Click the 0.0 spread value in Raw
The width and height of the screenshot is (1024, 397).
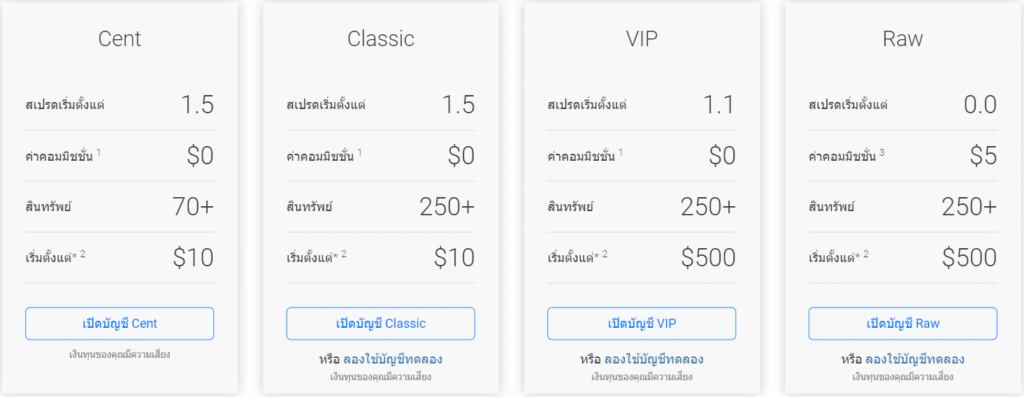pos(980,105)
